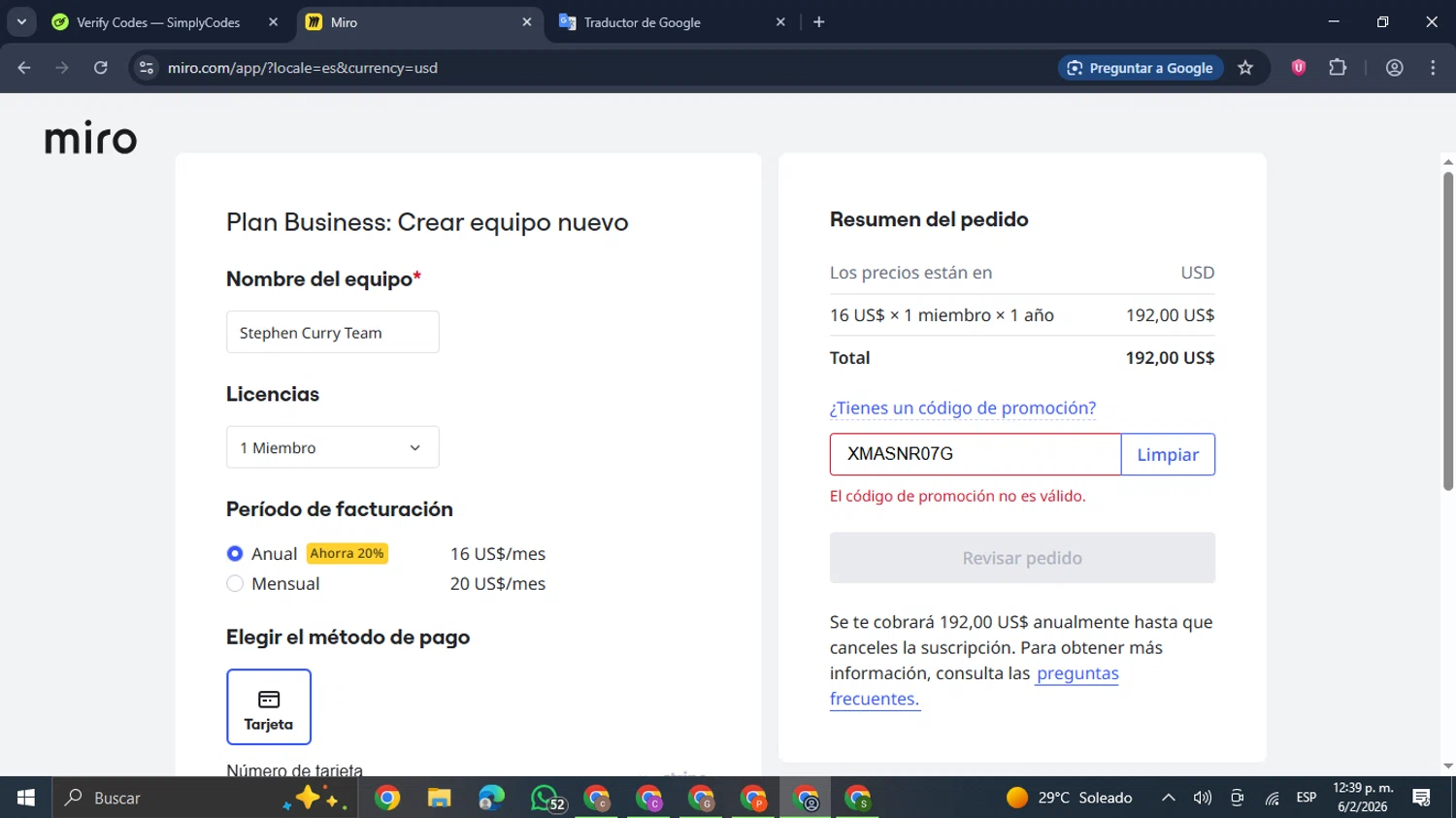Click the address bar URL
This screenshot has width=1456, height=818.
click(x=303, y=68)
